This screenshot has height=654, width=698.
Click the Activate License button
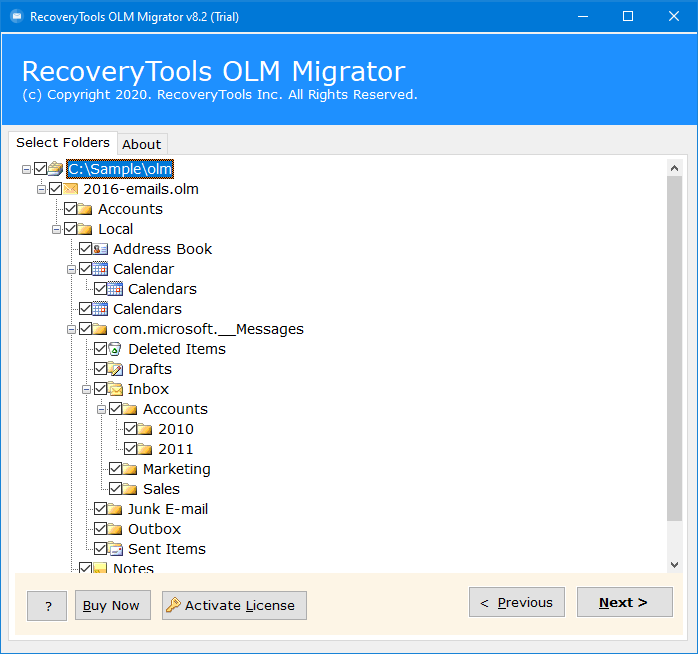coord(234,605)
